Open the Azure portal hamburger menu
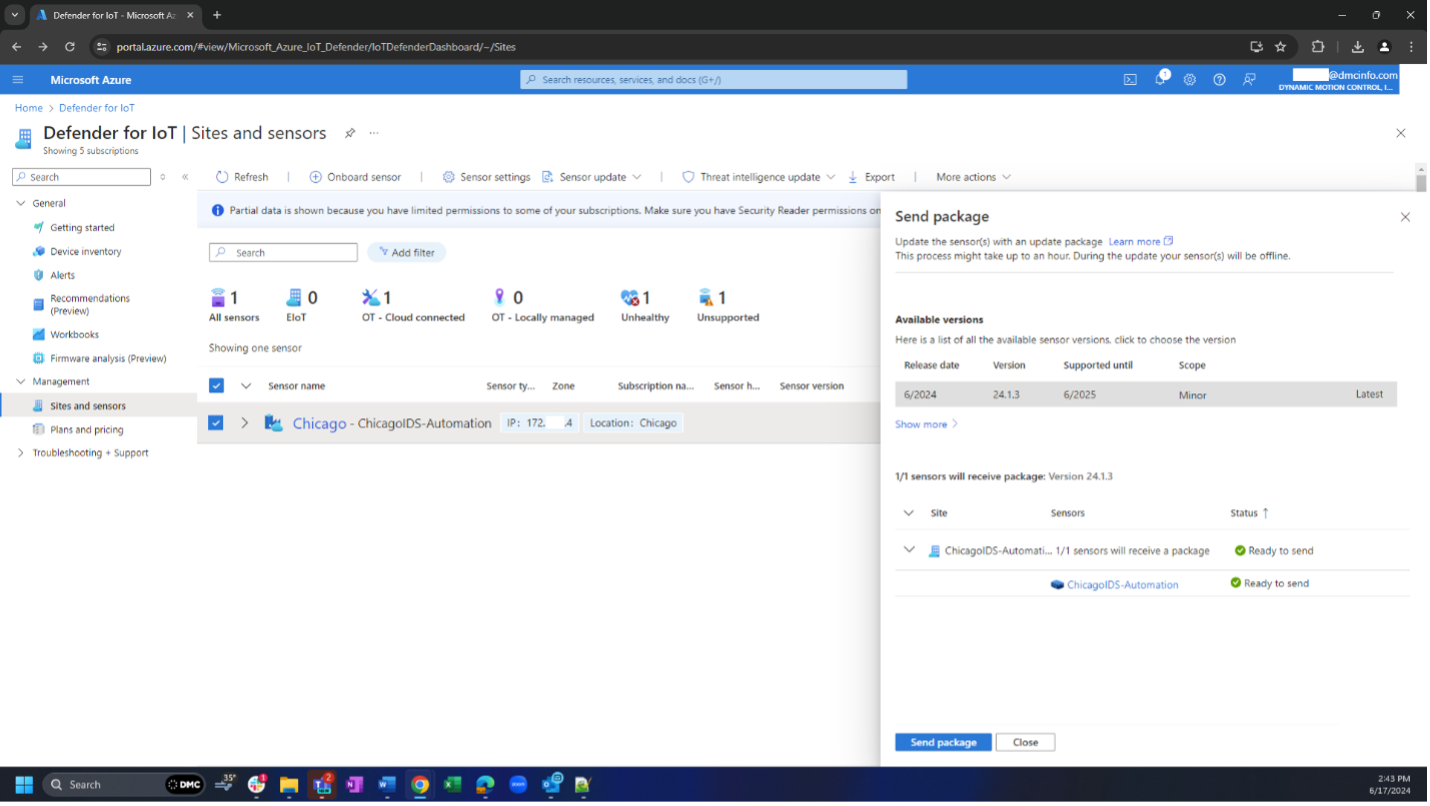The width and height of the screenshot is (1430, 806). click(18, 80)
